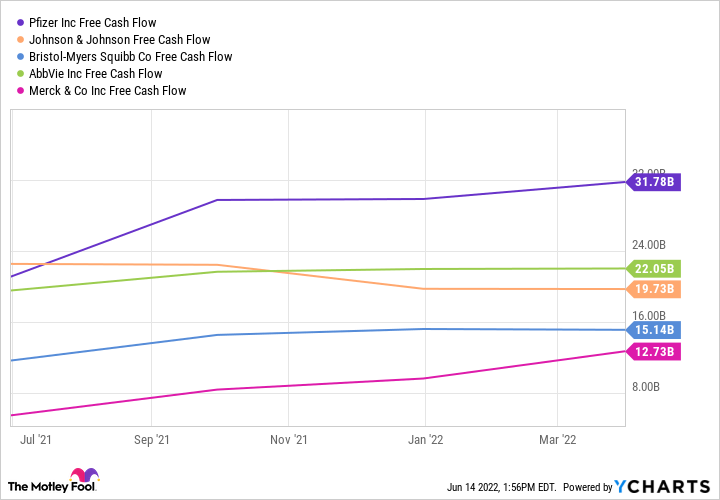
Task: Select Merck & Co Inc Free Cash Flow label
Action: point(108,91)
